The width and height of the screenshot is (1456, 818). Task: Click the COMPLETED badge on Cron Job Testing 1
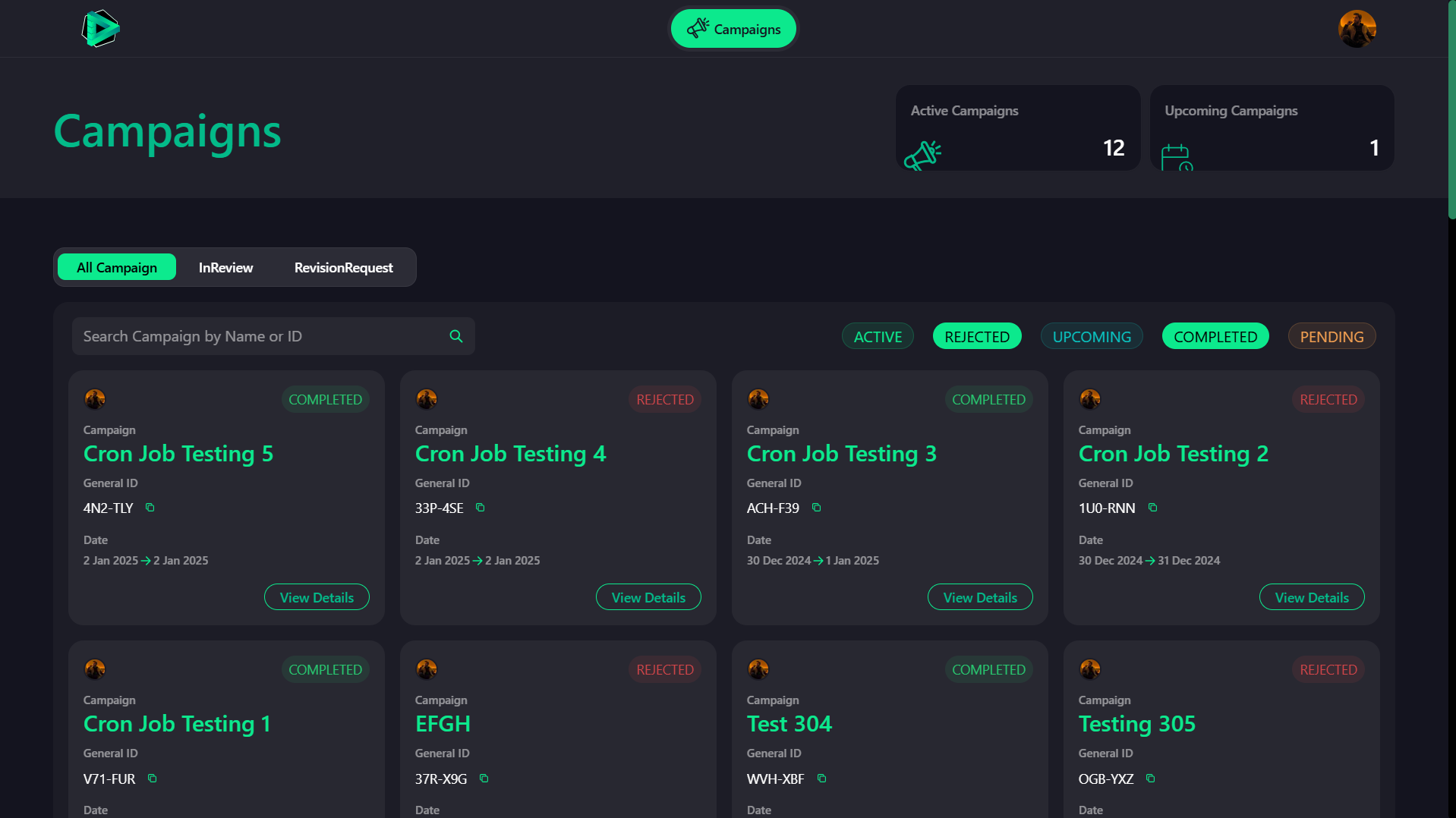(x=325, y=669)
